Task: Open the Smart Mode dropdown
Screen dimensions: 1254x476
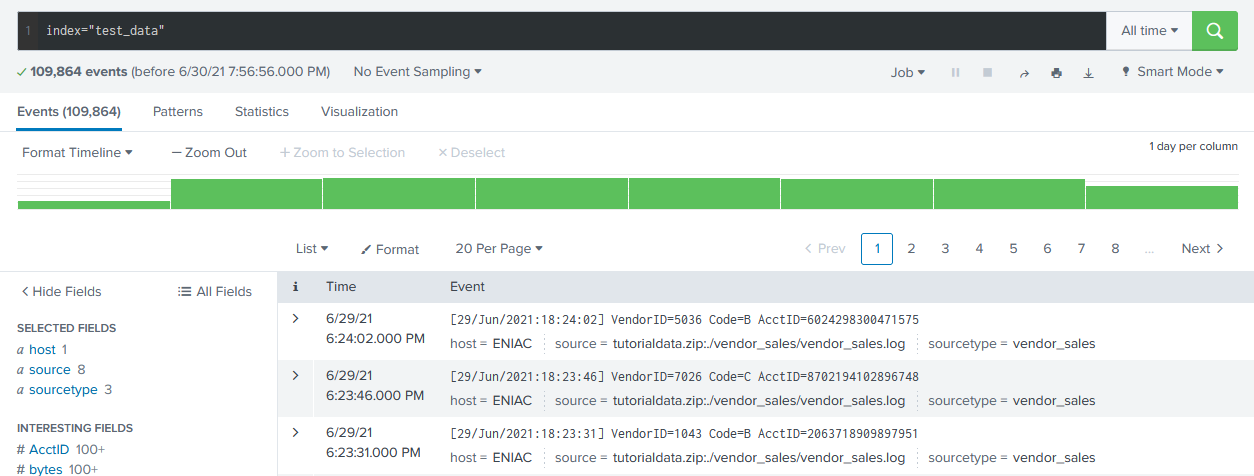Action: pos(1171,72)
